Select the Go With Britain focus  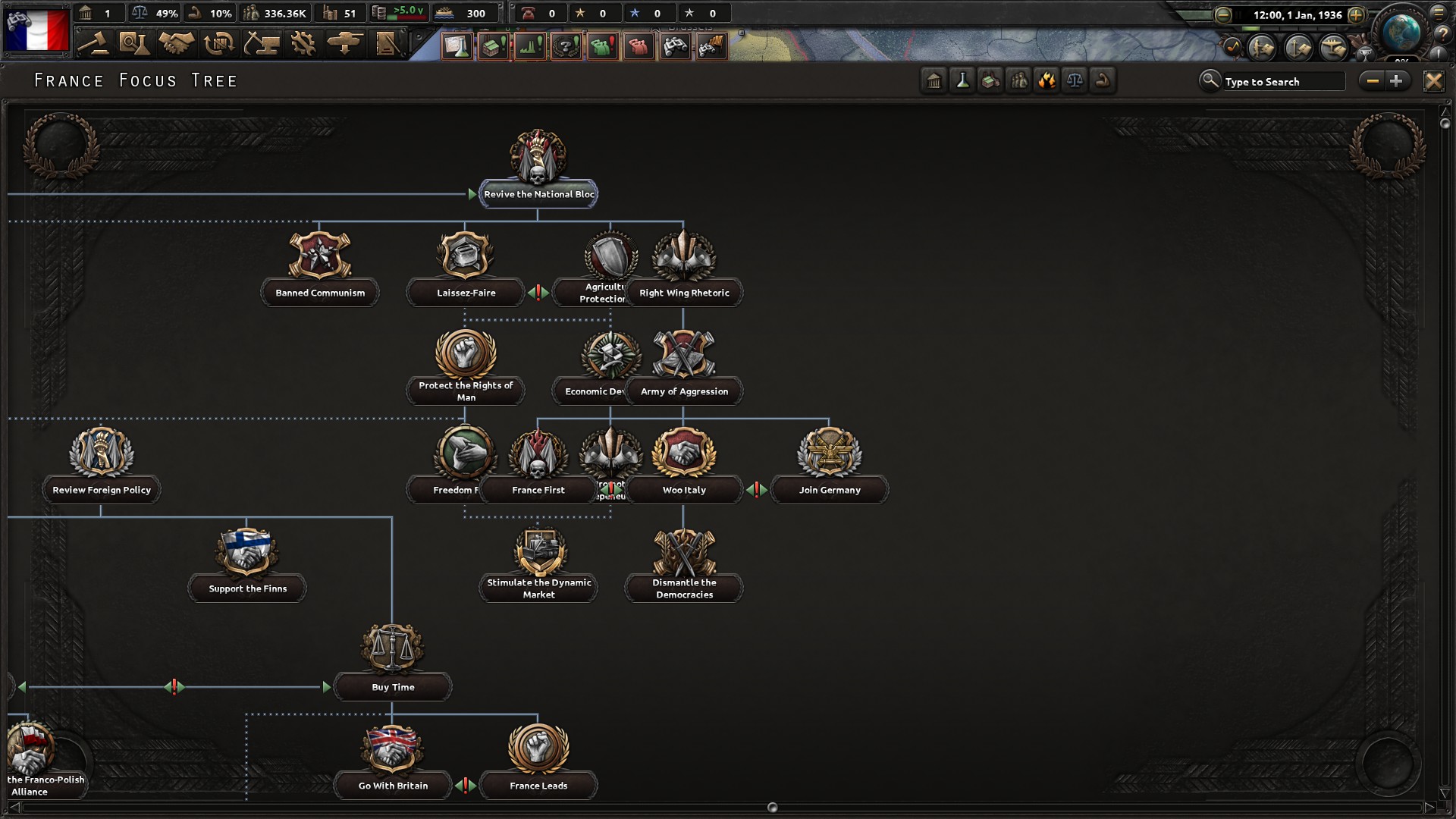pyautogui.click(x=393, y=760)
